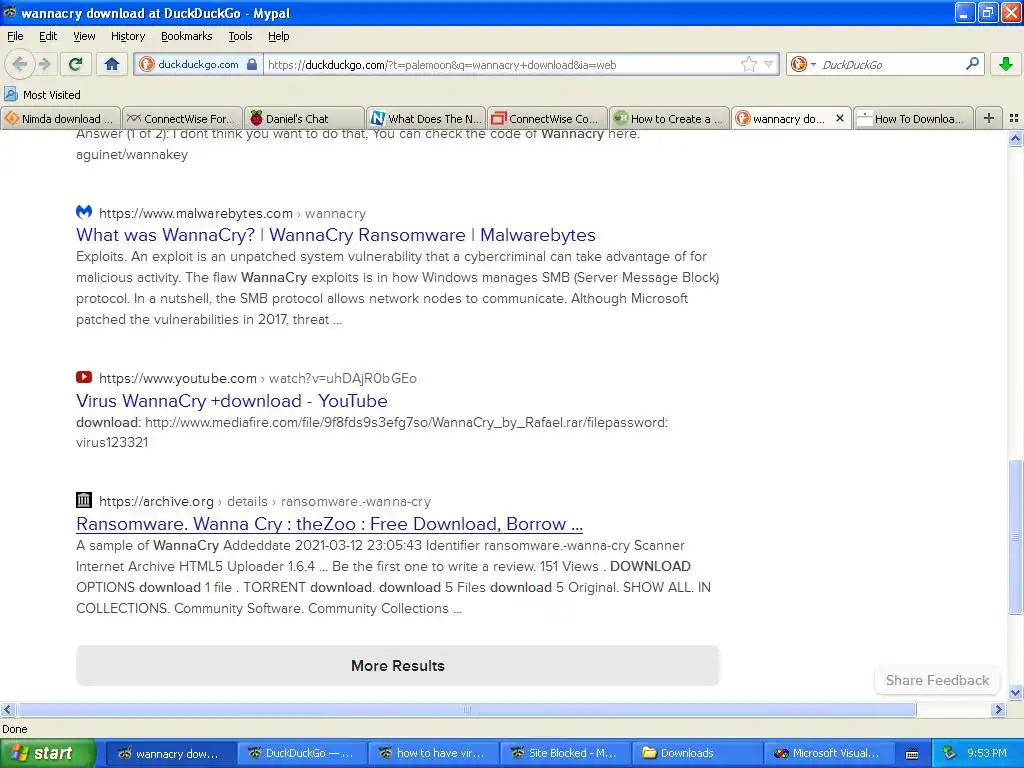Open the Windows start button
Viewport: 1024px width, 768px height.
pos(47,753)
